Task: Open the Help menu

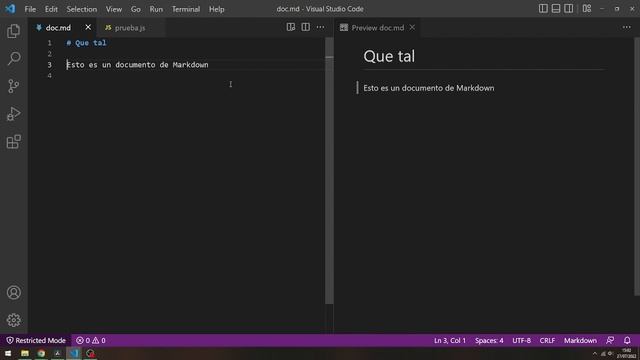Action: (x=217, y=9)
